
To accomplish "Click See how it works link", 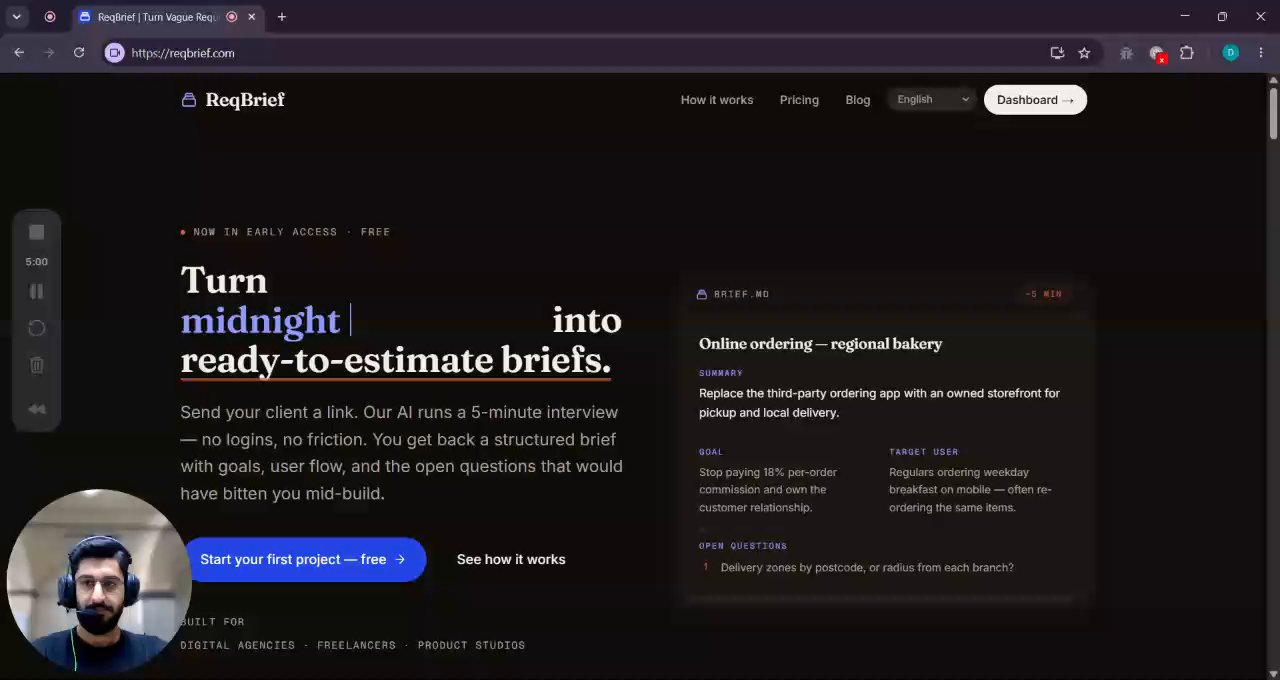I will click(511, 559).
